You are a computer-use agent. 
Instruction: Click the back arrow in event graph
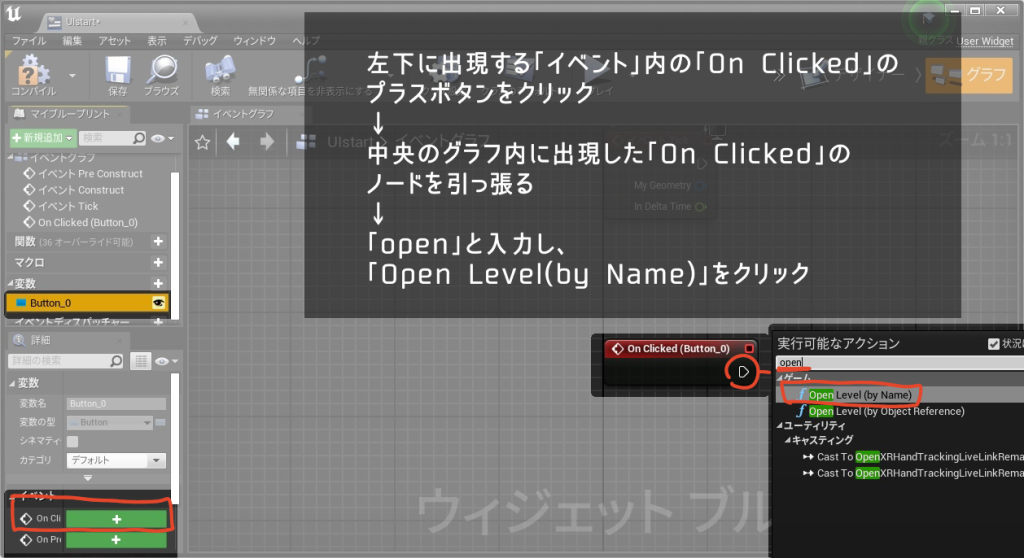tap(233, 142)
